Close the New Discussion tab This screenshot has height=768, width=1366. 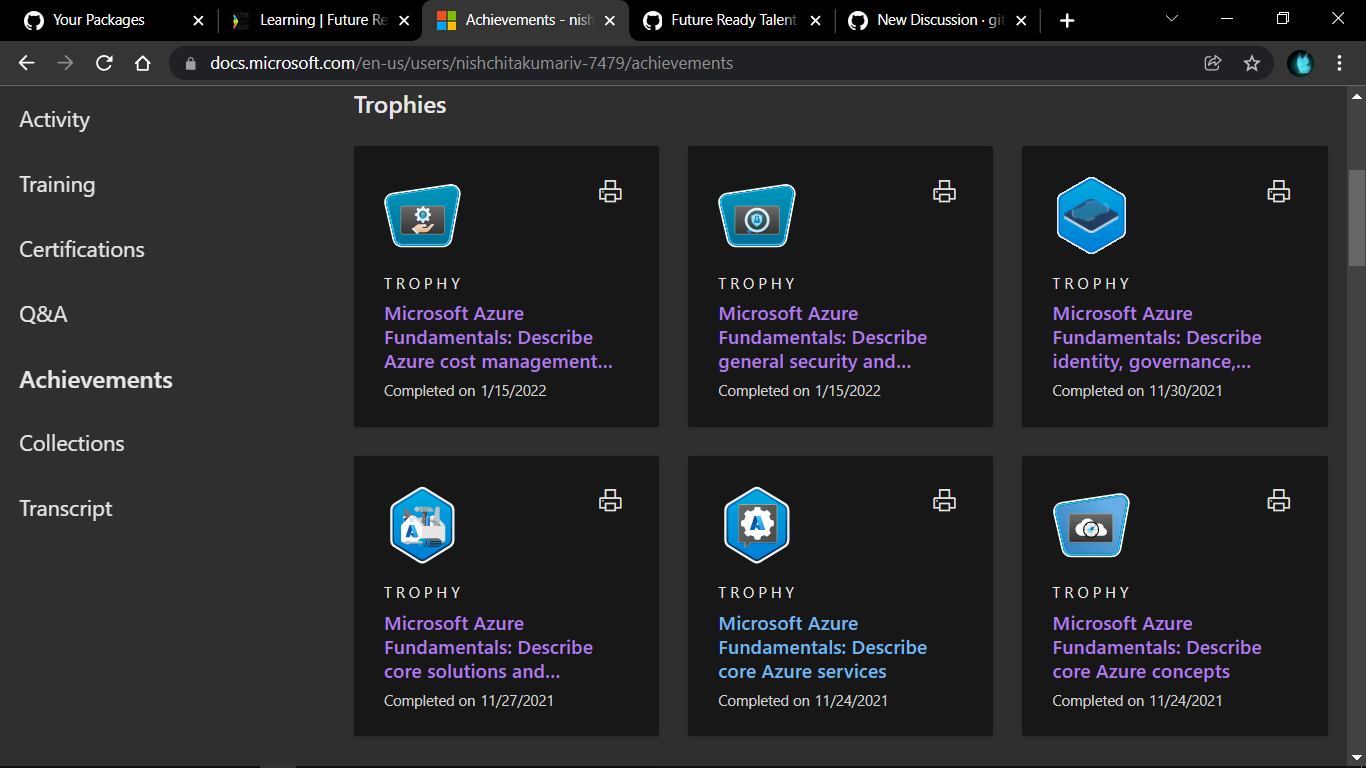pos(1021,20)
